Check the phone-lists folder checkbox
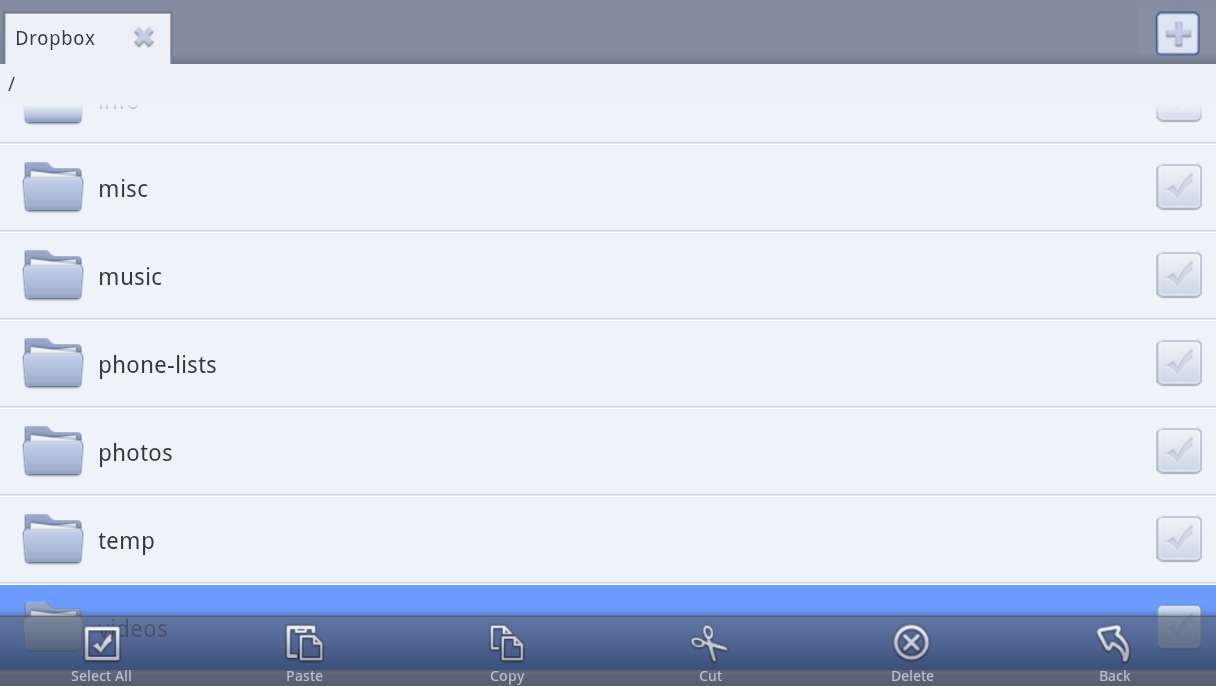Viewport: 1216px width, 686px height. pyautogui.click(x=1179, y=363)
